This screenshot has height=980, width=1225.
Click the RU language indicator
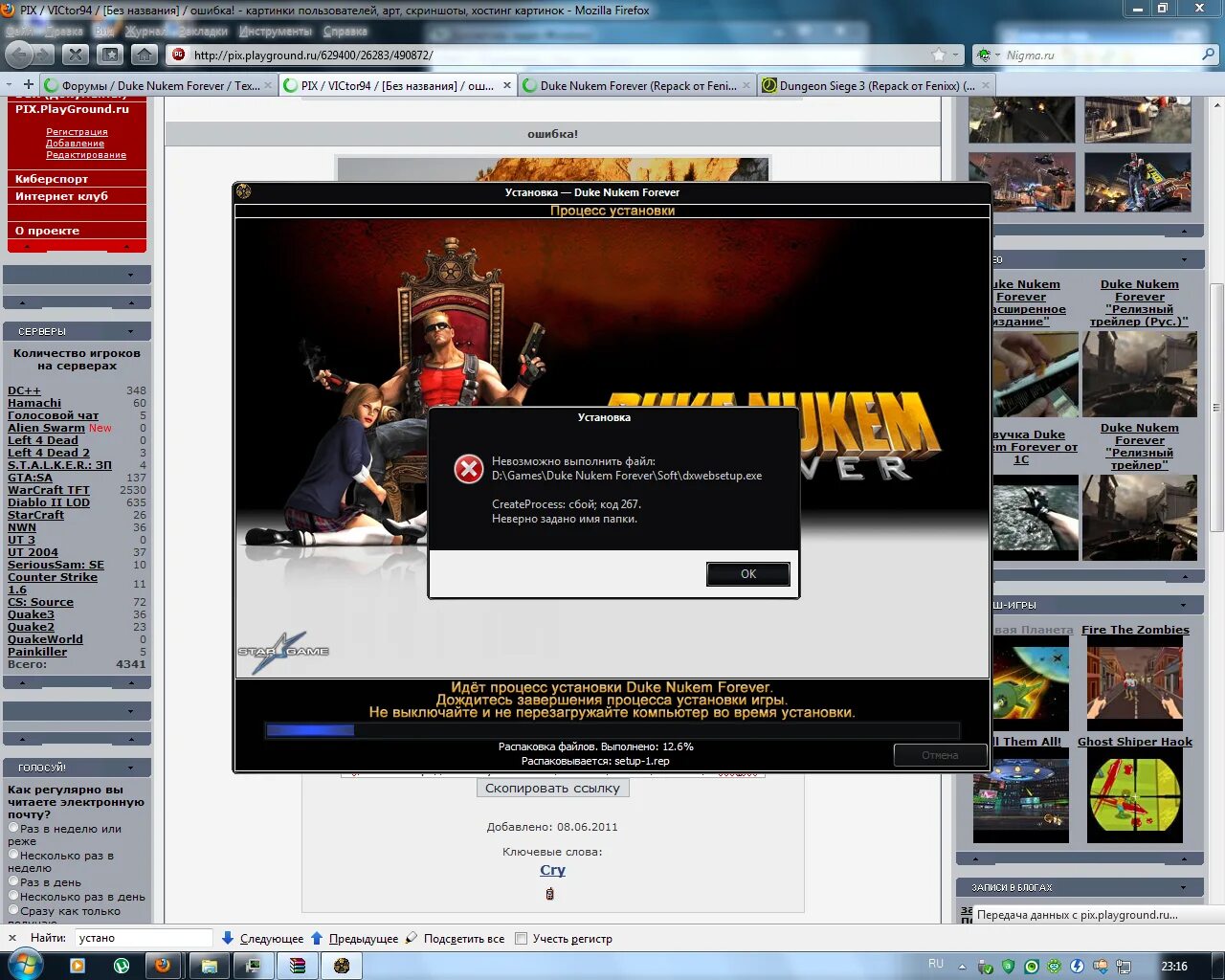936,964
